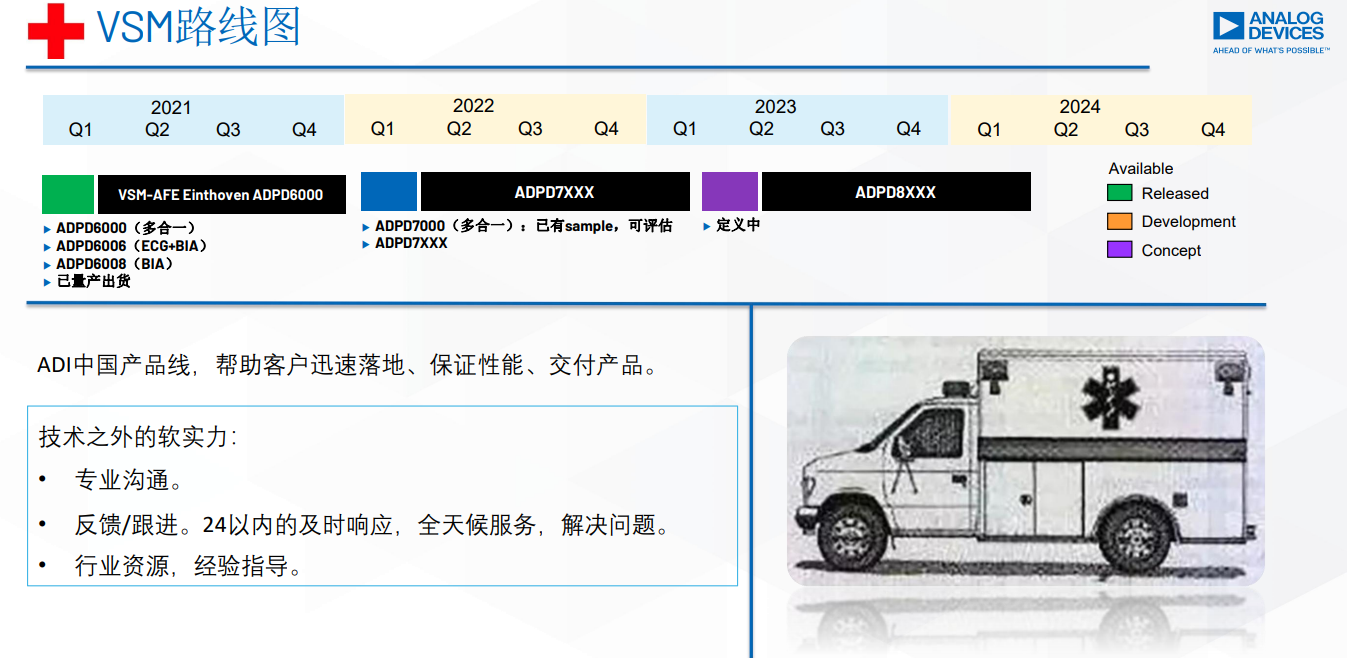Click the Available legend heading
Viewport: 1347px width, 658px height.
click(1141, 169)
